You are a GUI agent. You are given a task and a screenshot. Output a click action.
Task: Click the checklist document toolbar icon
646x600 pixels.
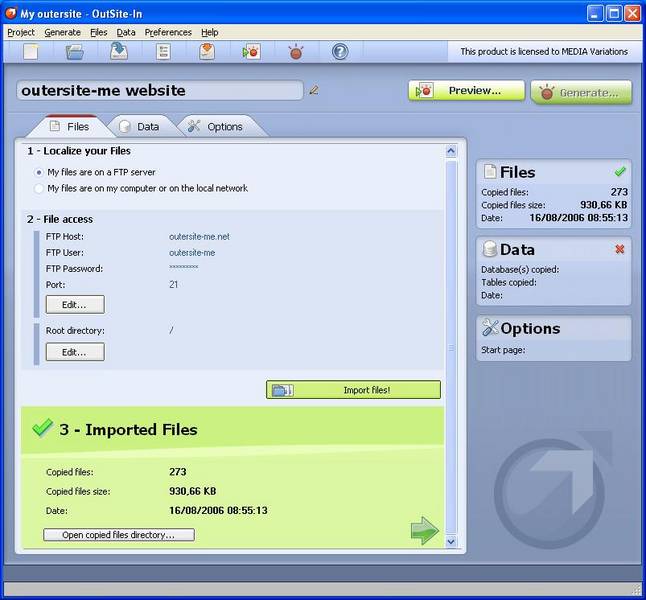pos(163,52)
